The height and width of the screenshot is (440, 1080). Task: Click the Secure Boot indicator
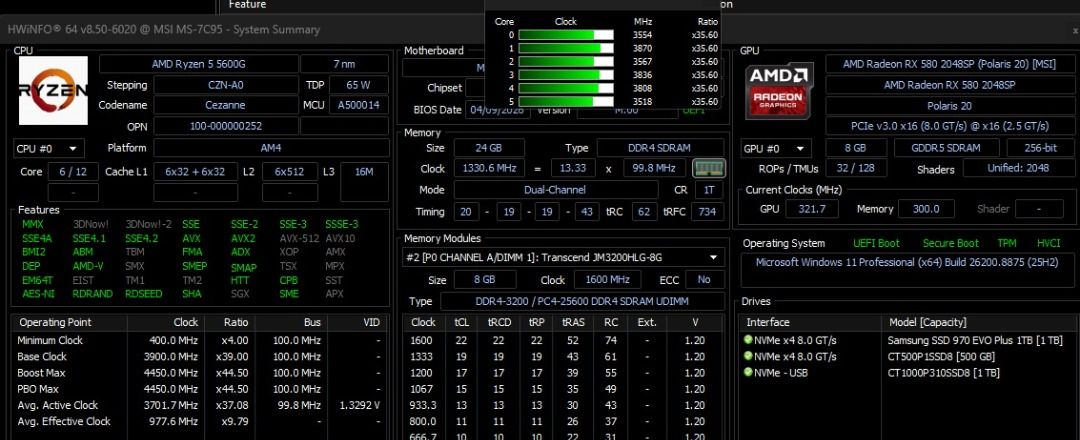[951, 243]
